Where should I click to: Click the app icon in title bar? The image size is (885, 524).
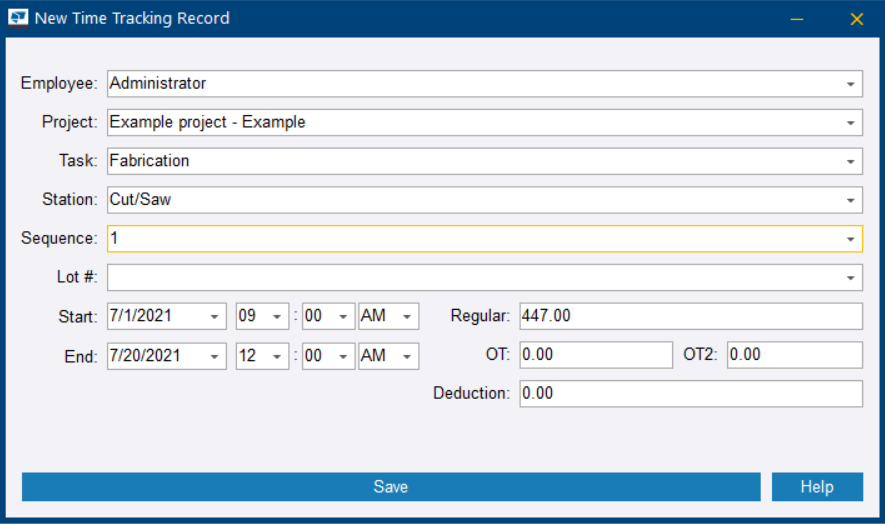pyautogui.click(x=18, y=18)
